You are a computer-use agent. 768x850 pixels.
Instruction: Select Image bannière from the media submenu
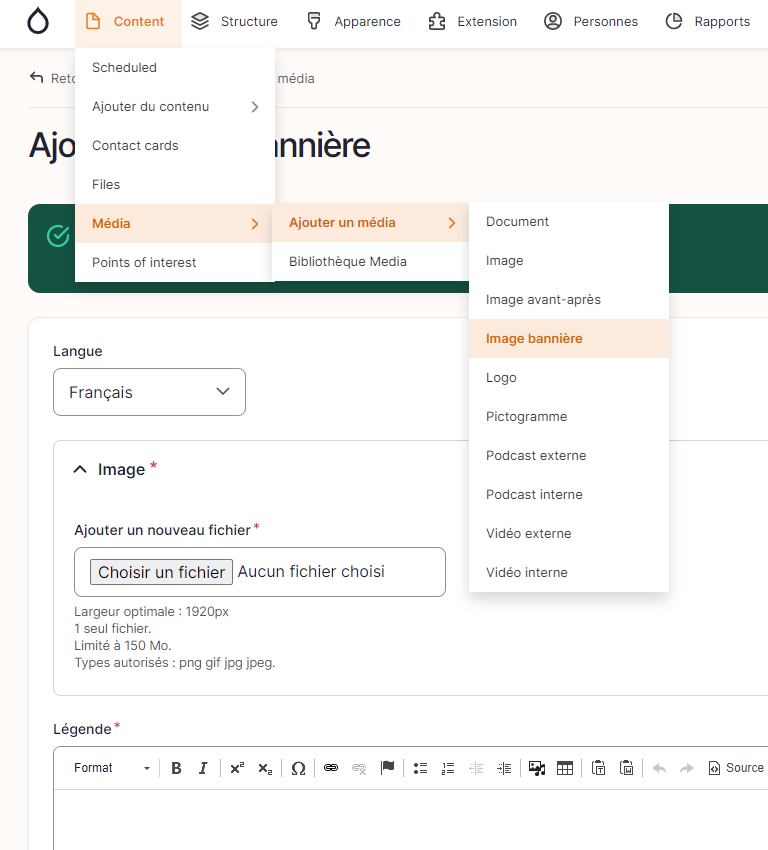(534, 339)
